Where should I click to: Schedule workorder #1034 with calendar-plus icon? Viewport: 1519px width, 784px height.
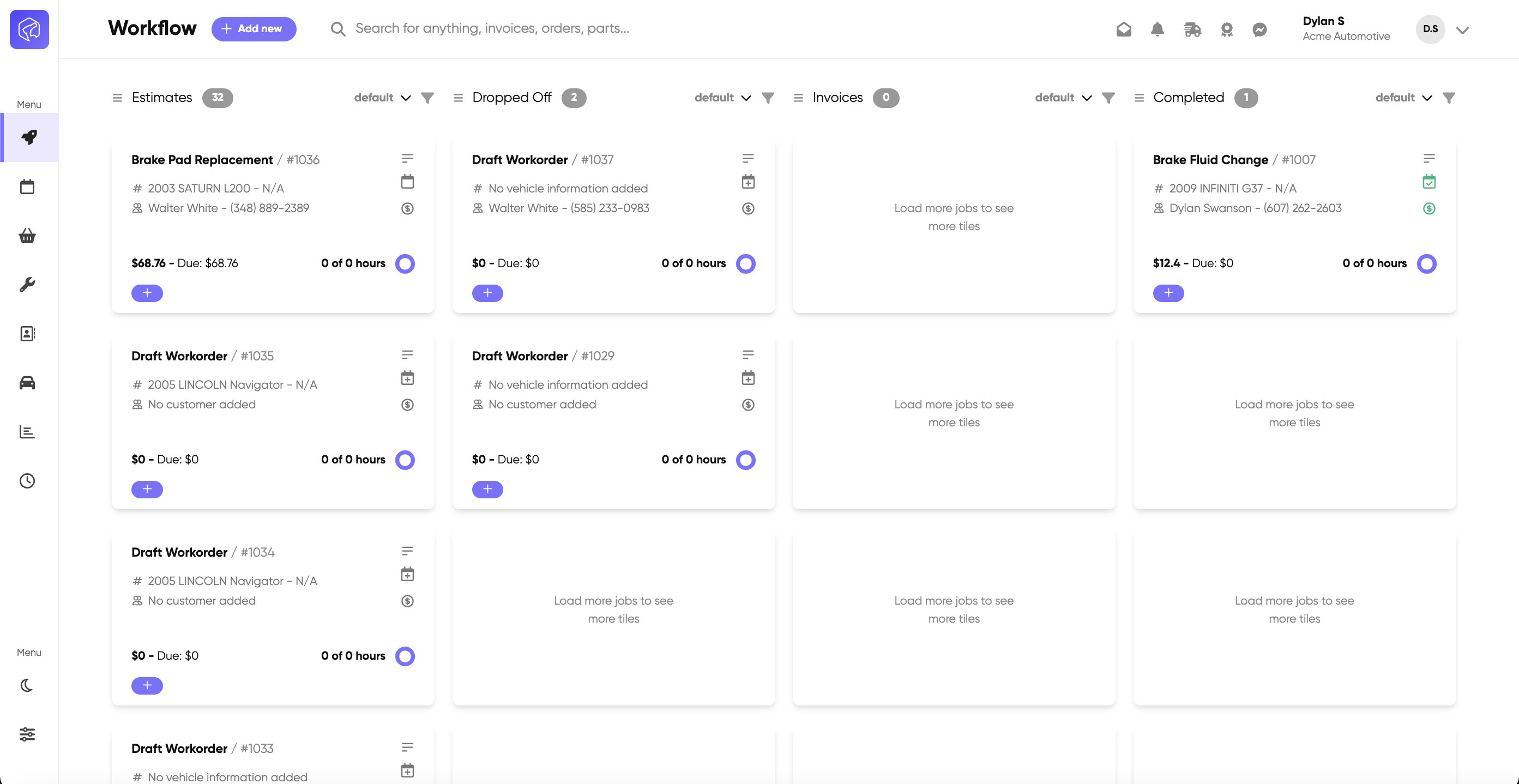(x=407, y=574)
